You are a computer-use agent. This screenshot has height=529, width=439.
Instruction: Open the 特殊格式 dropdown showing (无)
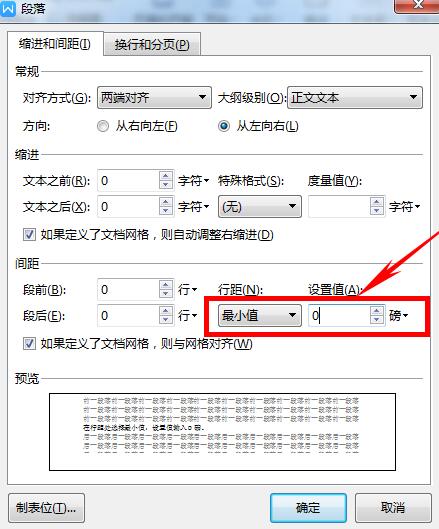pyautogui.click(x=259, y=206)
